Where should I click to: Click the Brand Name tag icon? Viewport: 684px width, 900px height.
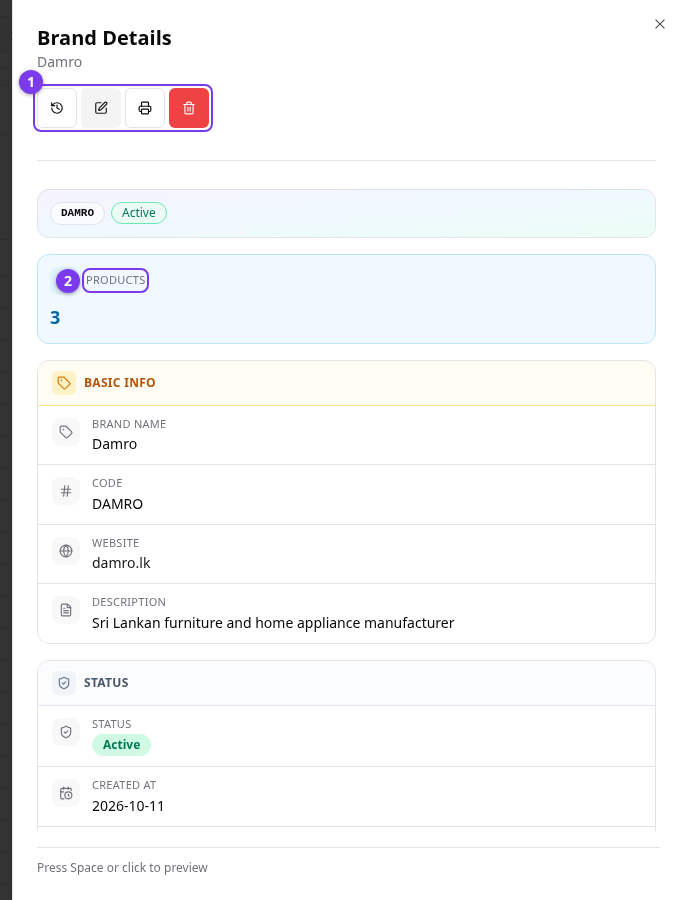tap(66, 432)
